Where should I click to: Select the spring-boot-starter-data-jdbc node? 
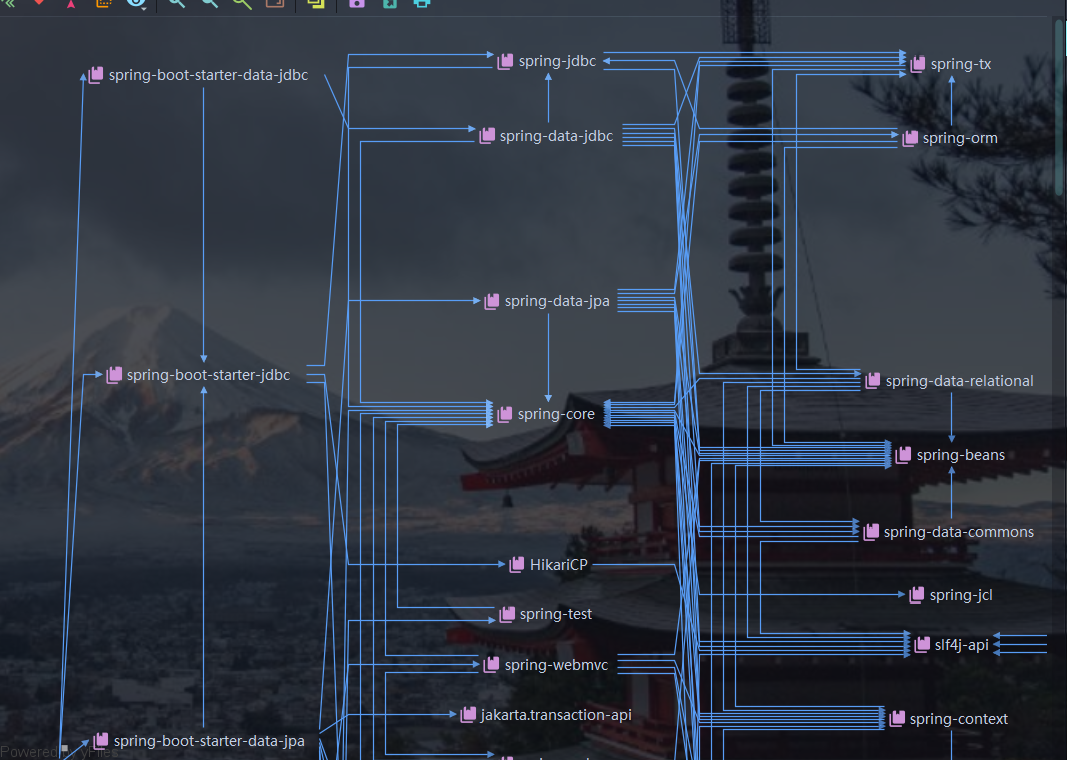199,75
